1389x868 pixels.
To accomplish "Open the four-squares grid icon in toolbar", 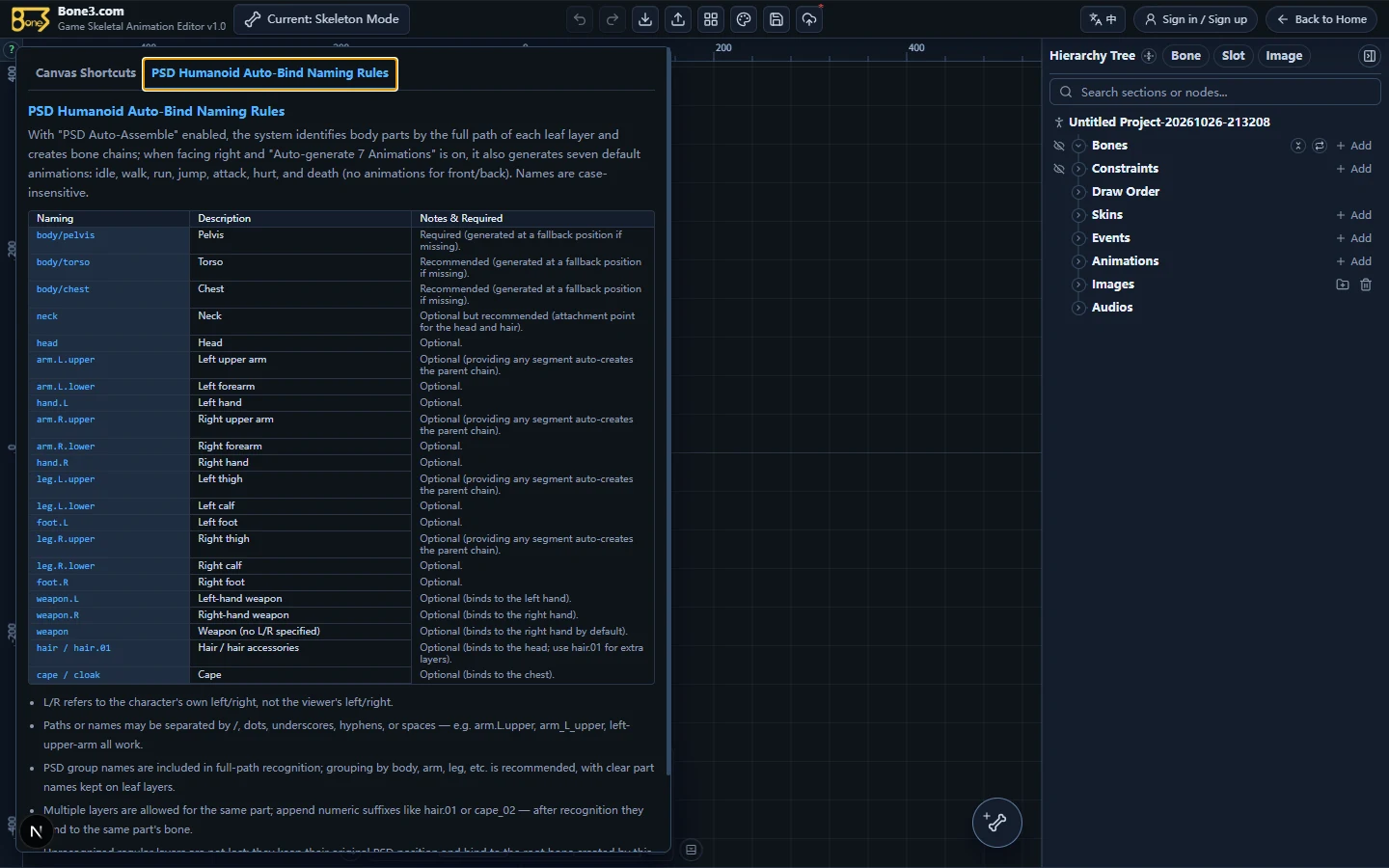I will [x=711, y=19].
